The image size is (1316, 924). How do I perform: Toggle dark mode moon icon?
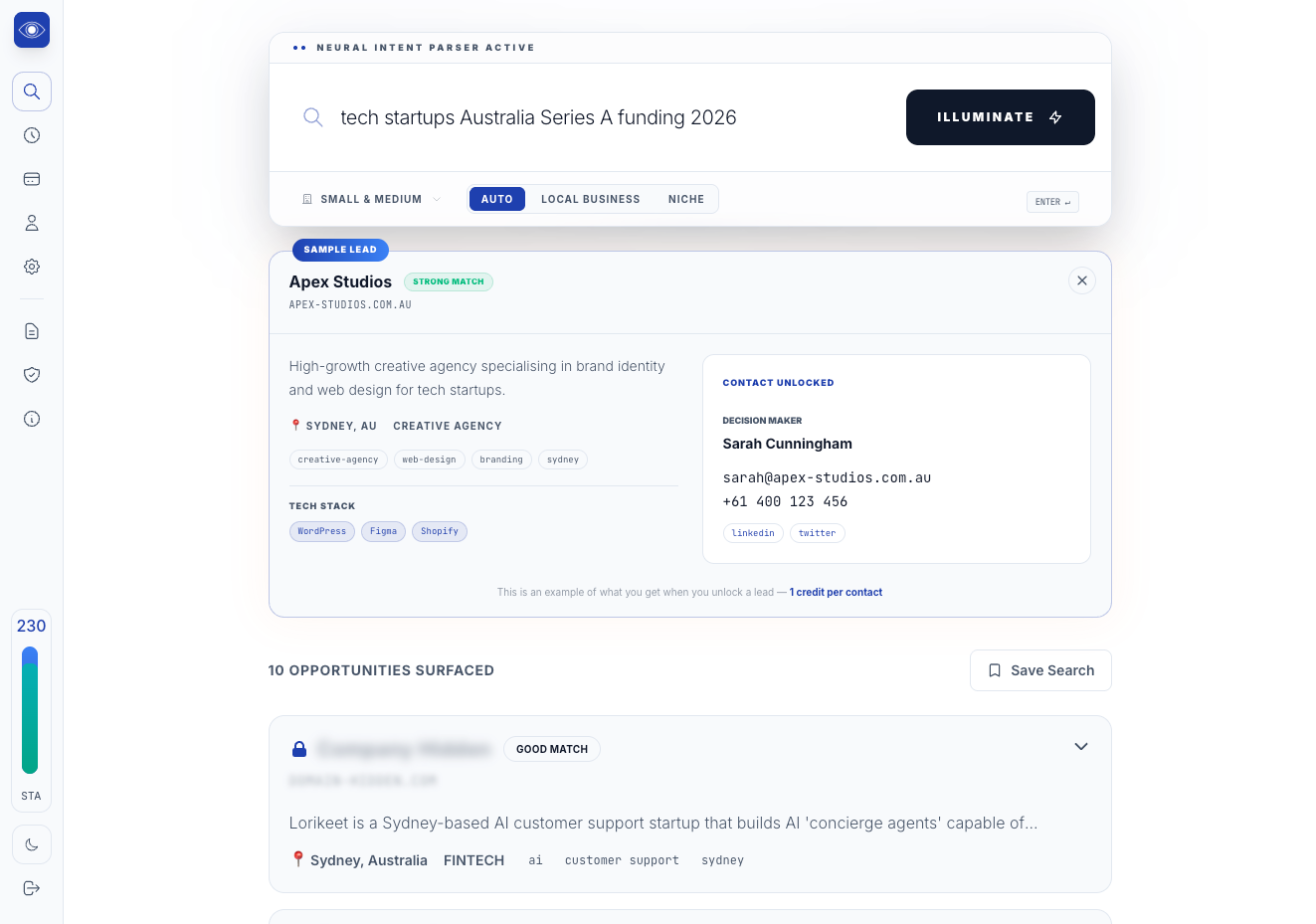32,844
